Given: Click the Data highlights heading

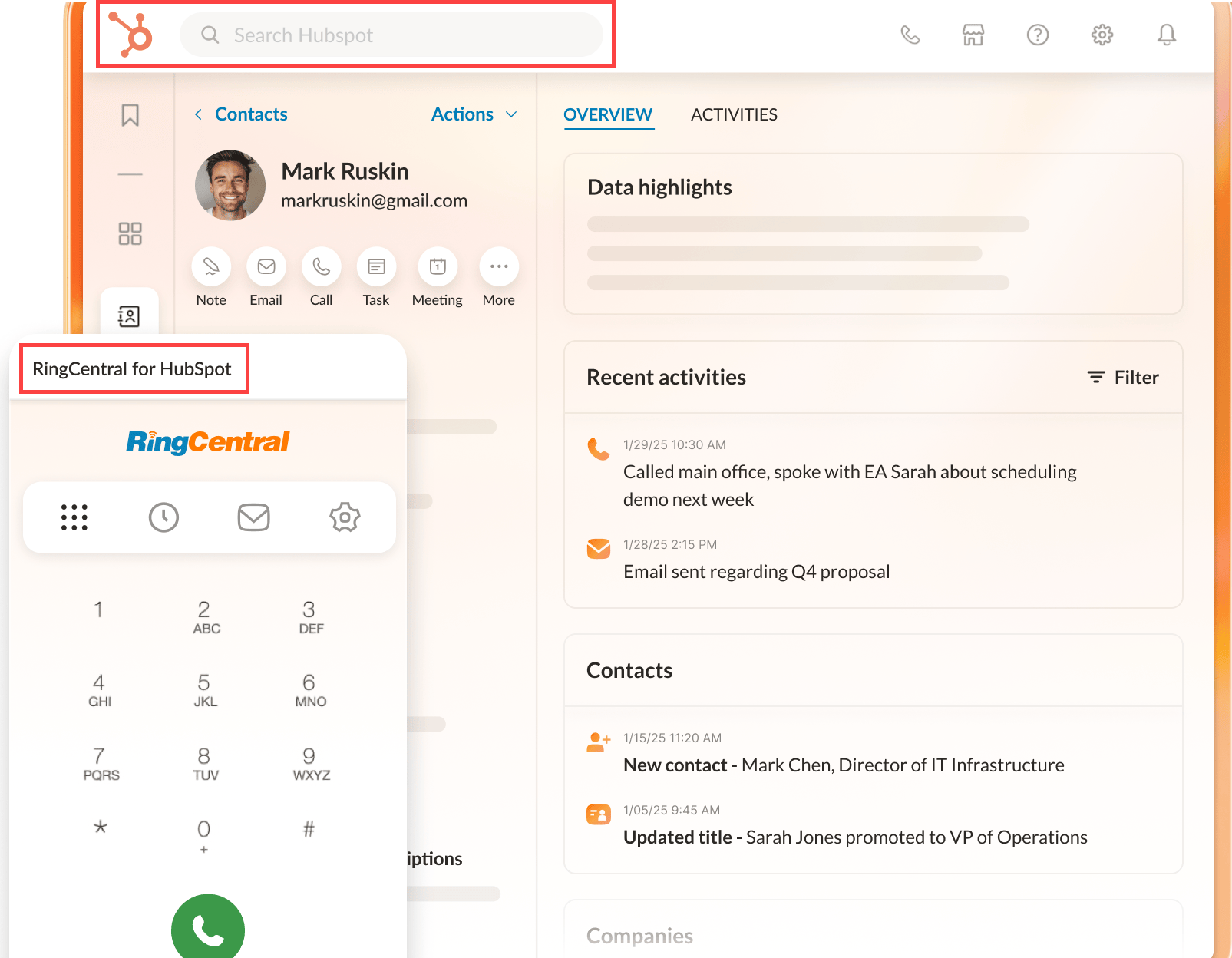Looking at the screenshot, I should coord(659,187).
